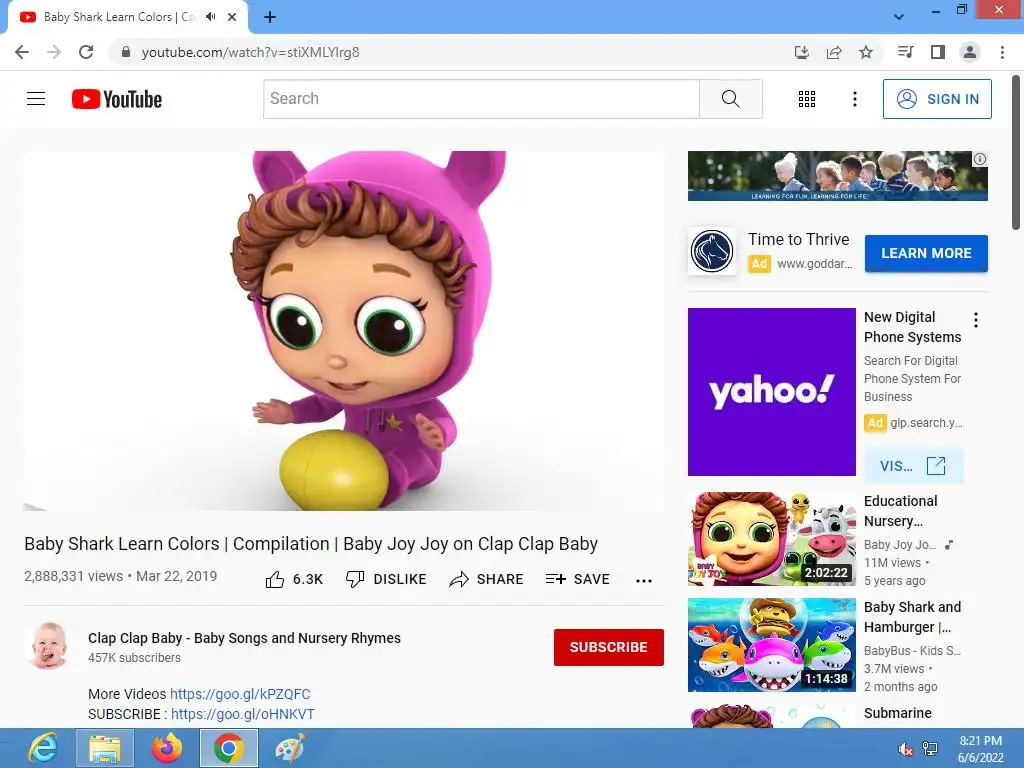
Task: Click the VISIT button on Yahoo ad
Action: [913, 466]
